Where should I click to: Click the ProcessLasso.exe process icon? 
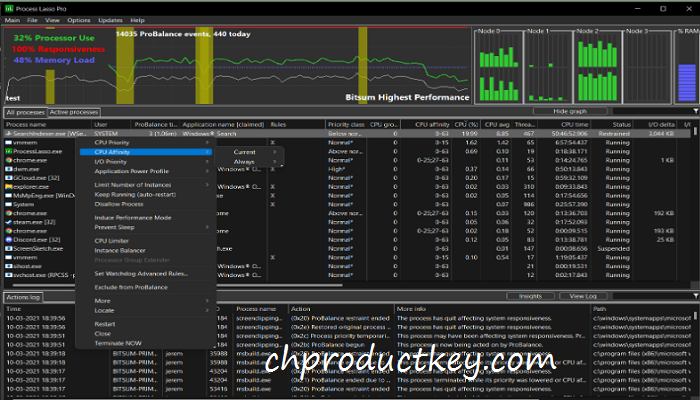coord(8,151)
